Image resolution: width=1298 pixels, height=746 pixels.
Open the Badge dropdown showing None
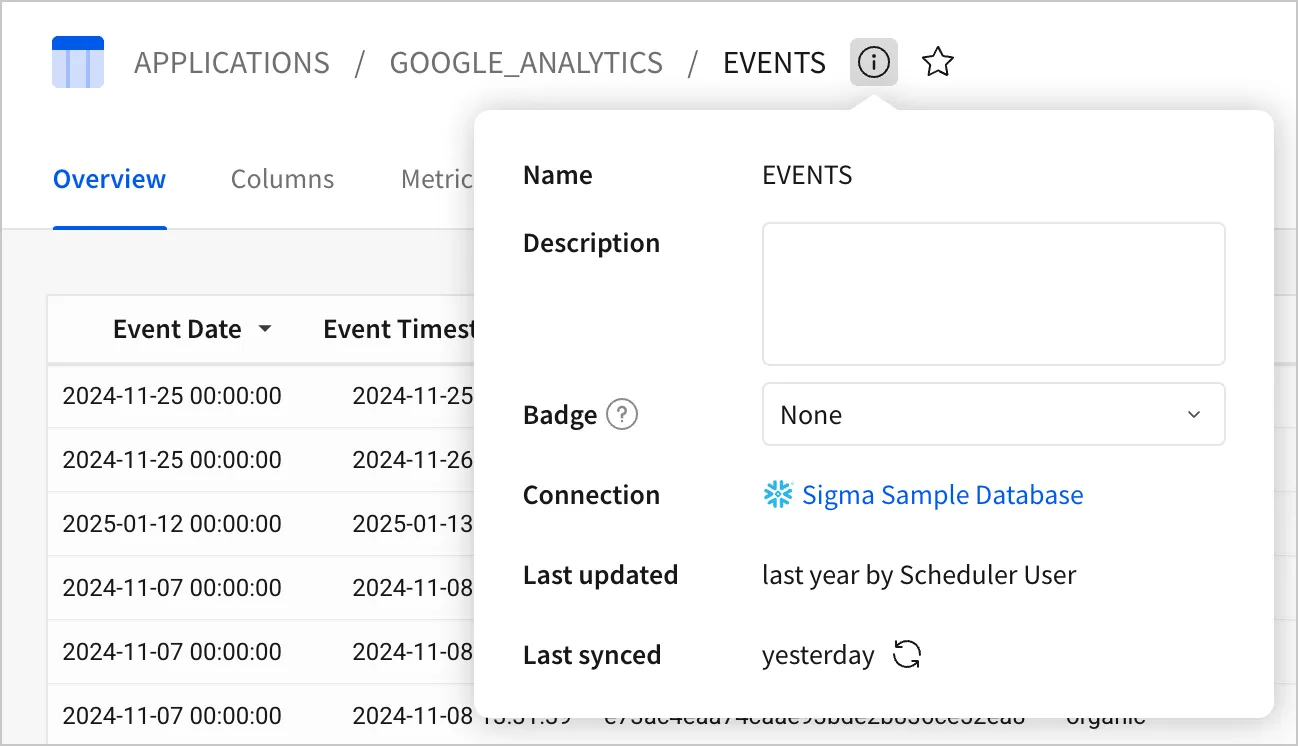(993, 414)
